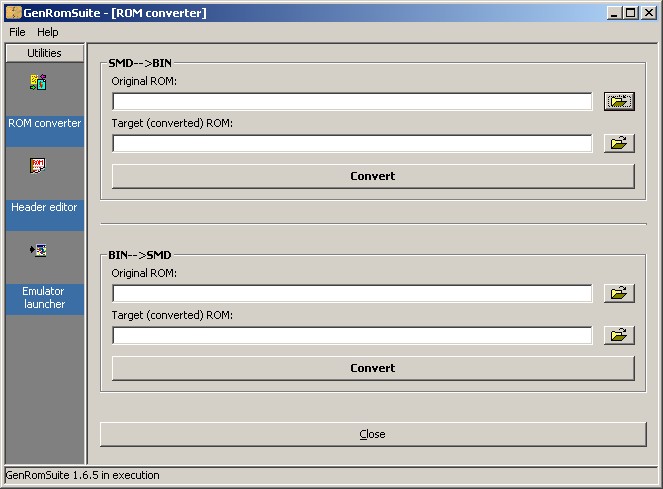663x489 pixels.
Task: Close the GenRomSuite window
Action: pyautogui.click(x=649, y=13)
